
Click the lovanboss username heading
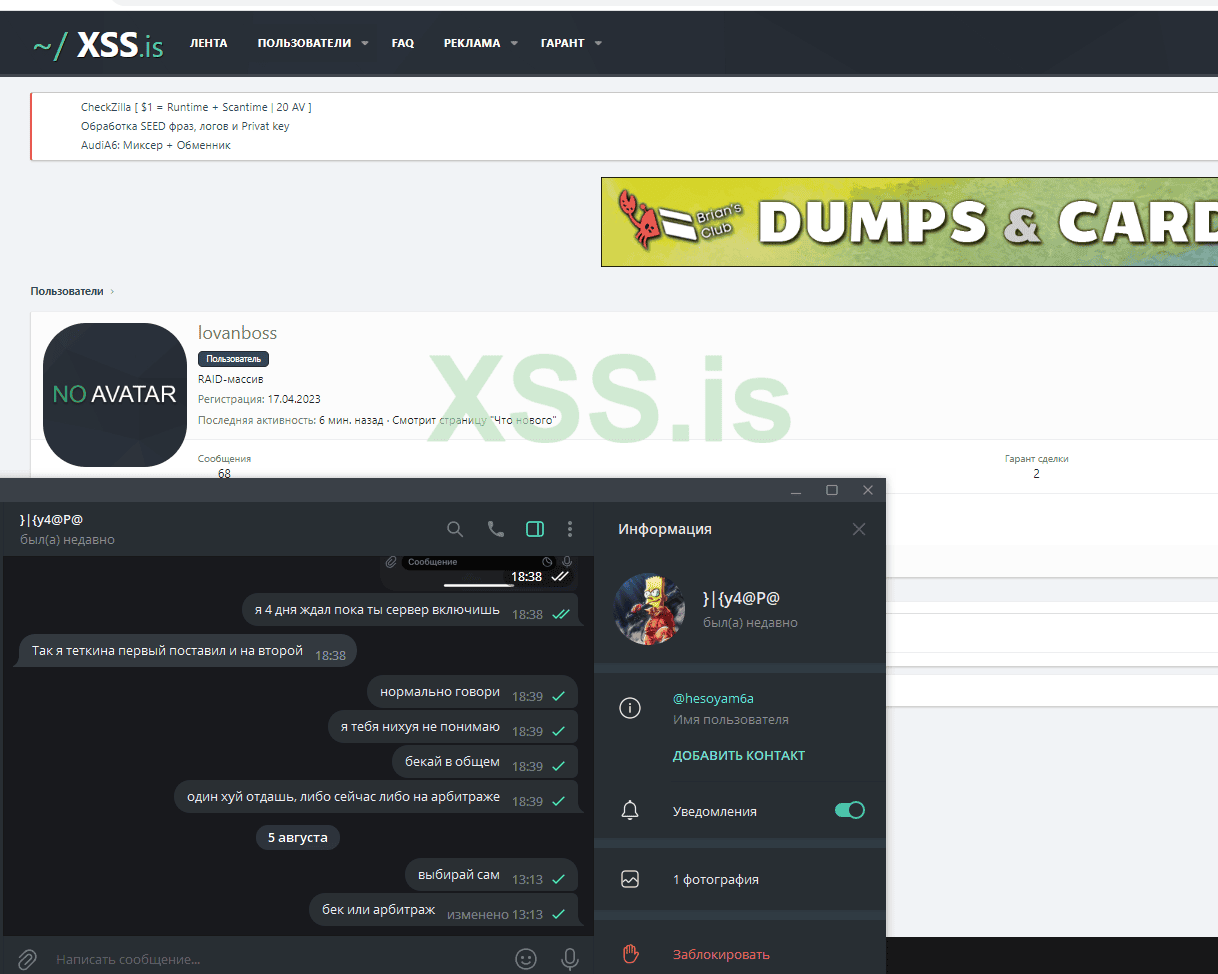pyautogui.click(x=238, y=333)
